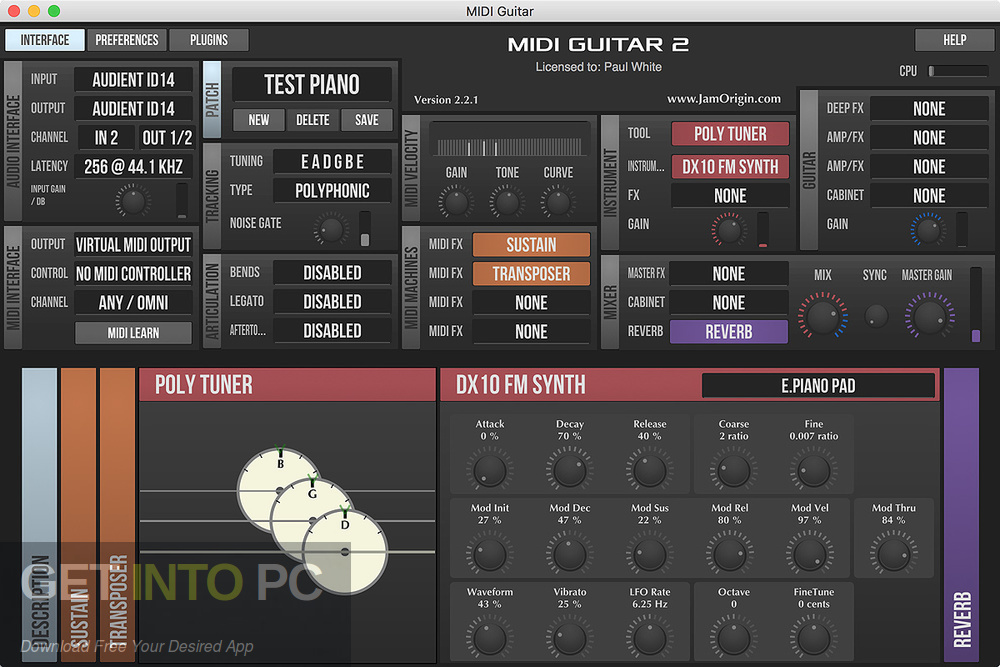
Task: Click the Decay knob
Action: [570, 471]
